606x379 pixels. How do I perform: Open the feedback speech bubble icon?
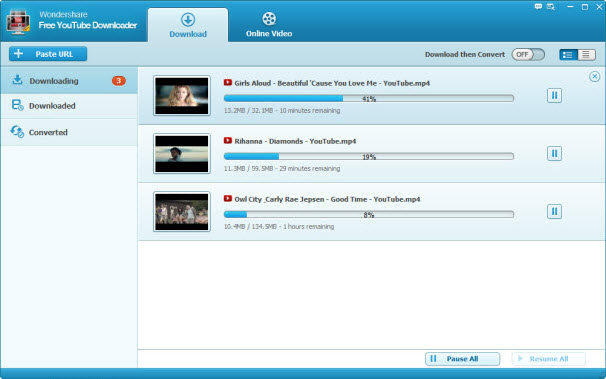(538, 7)
